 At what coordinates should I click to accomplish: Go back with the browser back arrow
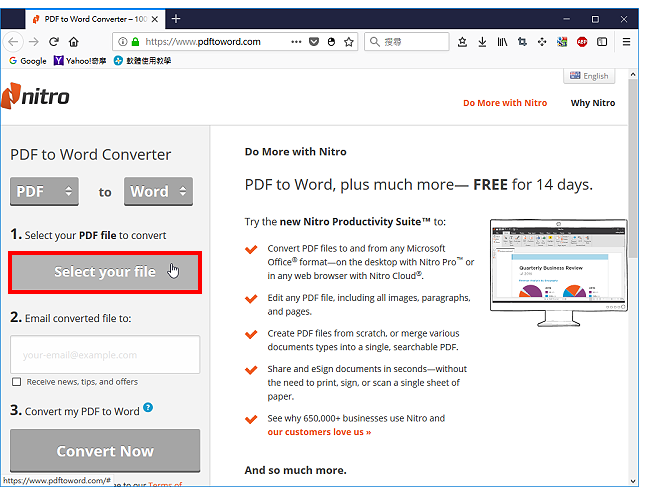[x=13, y=42]
